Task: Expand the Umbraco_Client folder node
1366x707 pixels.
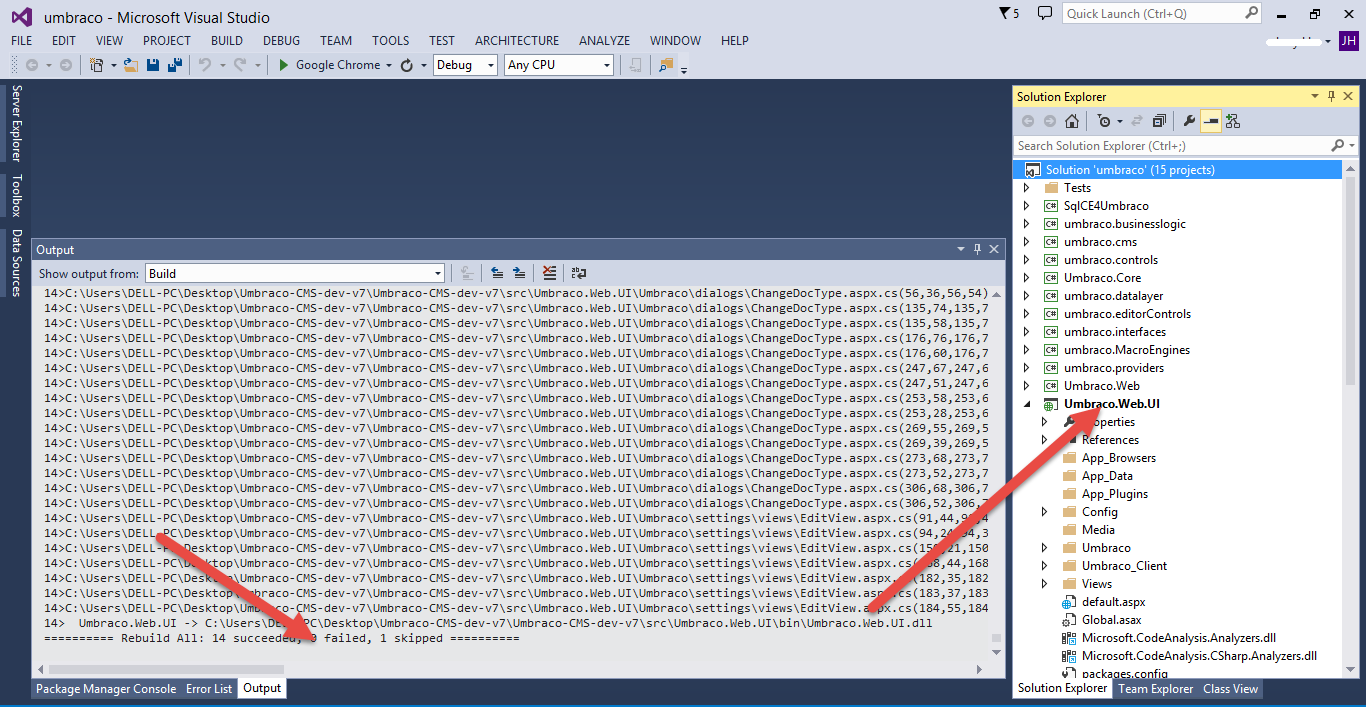Action: (x=1044, y=566)
